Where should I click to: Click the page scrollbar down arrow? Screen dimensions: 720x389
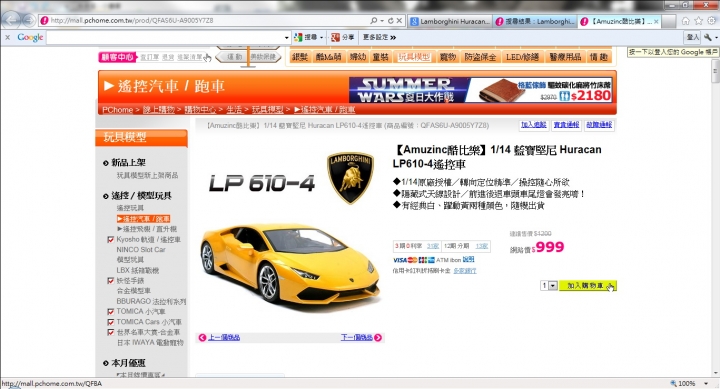(714, 373)
